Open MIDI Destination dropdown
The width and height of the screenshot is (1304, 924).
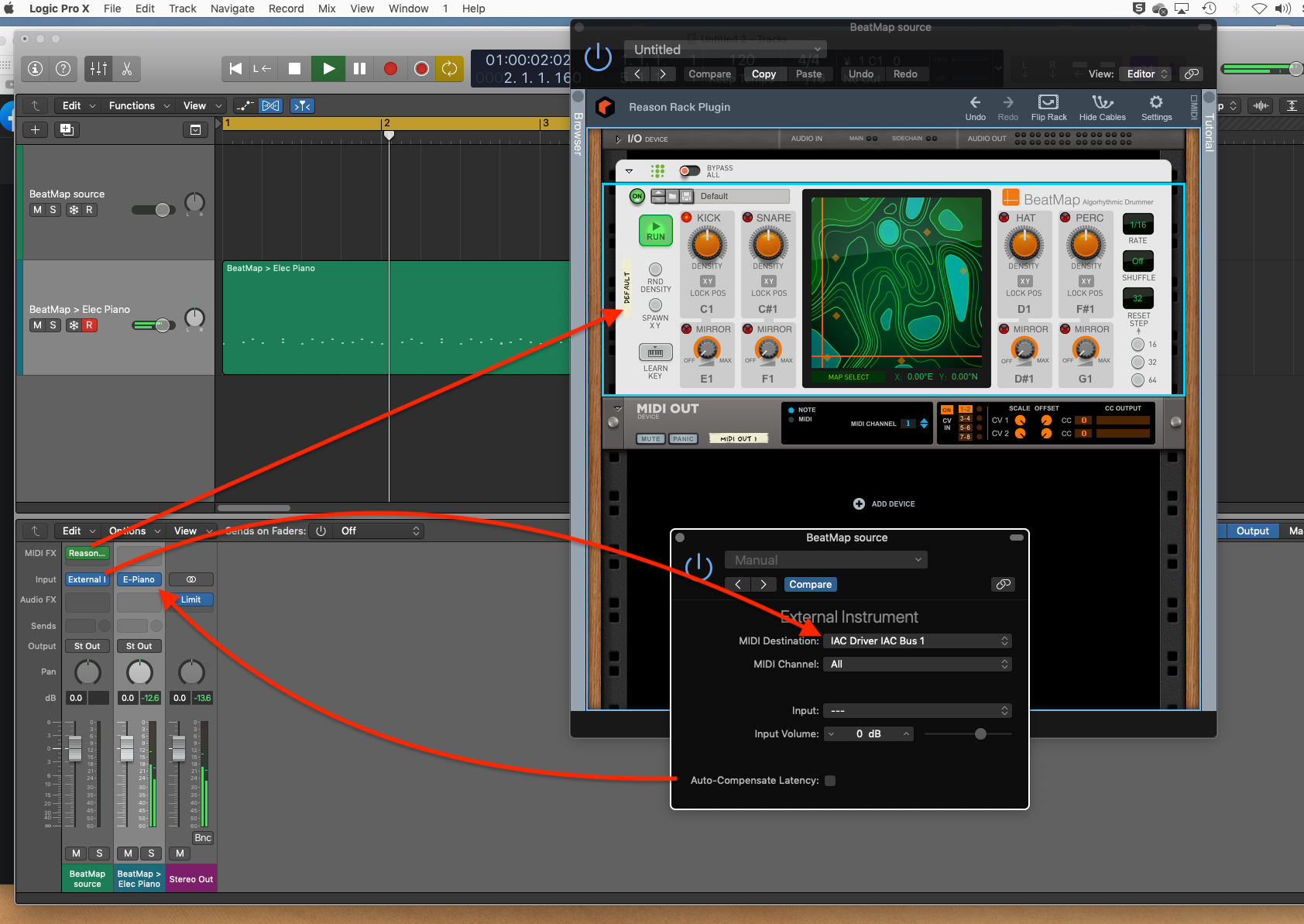(918, 641)
